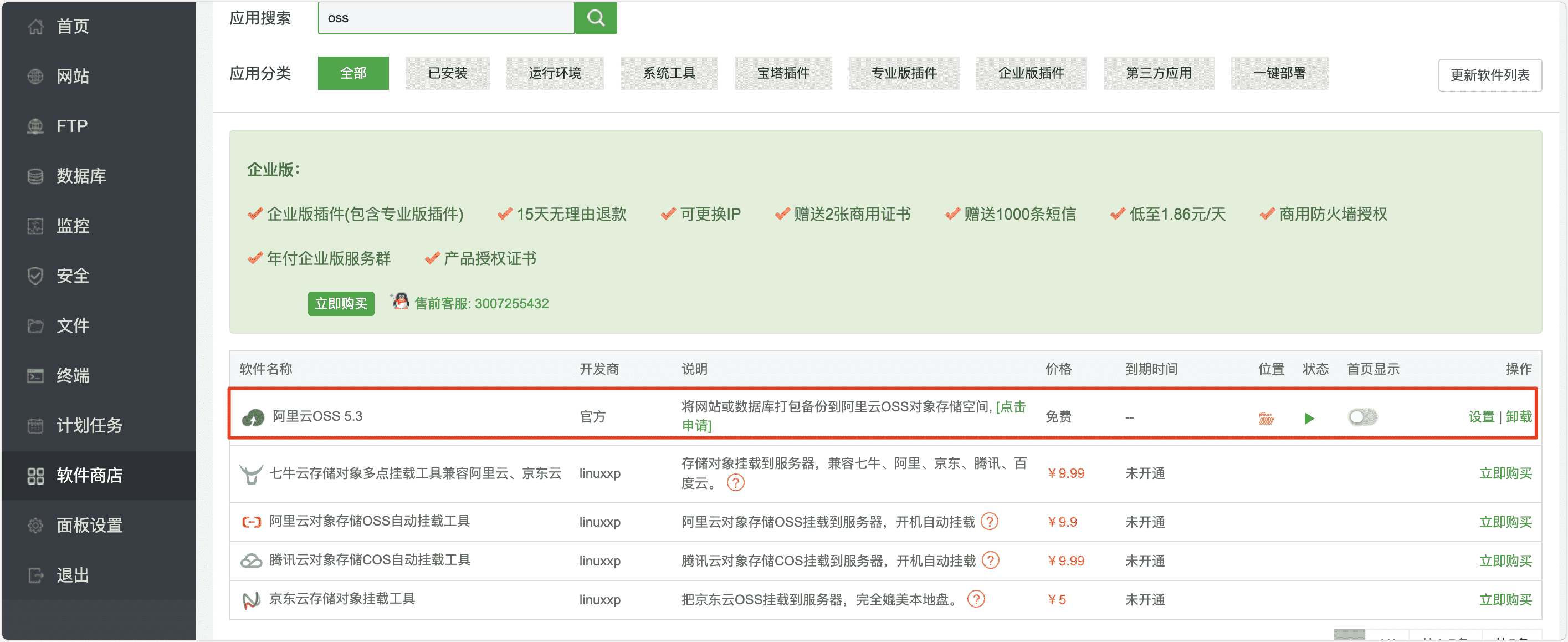The height and width of the screenshot is (642, 1568).
Task: Click 立即购买 for 京东云存储对象挂载工具
Action: click(1505, 600)
